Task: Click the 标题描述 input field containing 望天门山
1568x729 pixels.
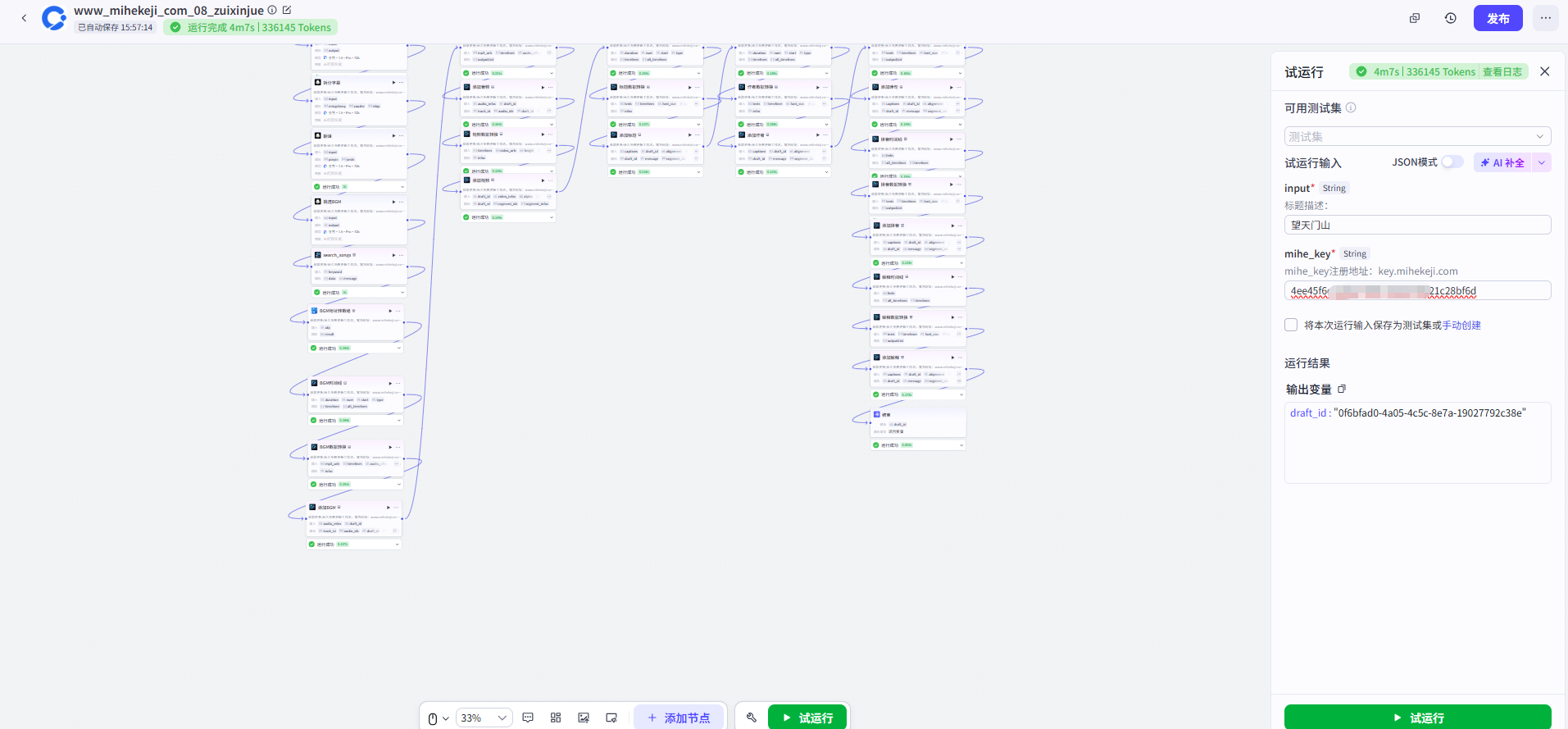Action: point(1417,225)
